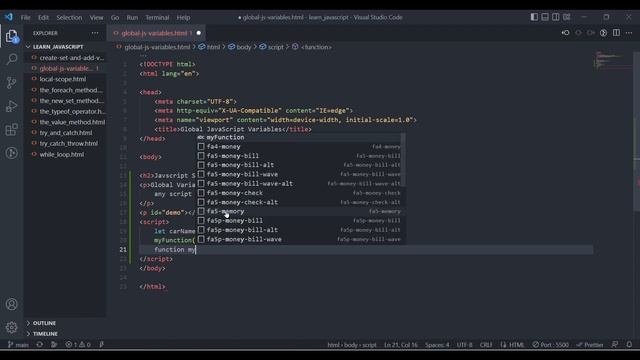Click the circular preview icon in editor toolbar

click(603, 33)
